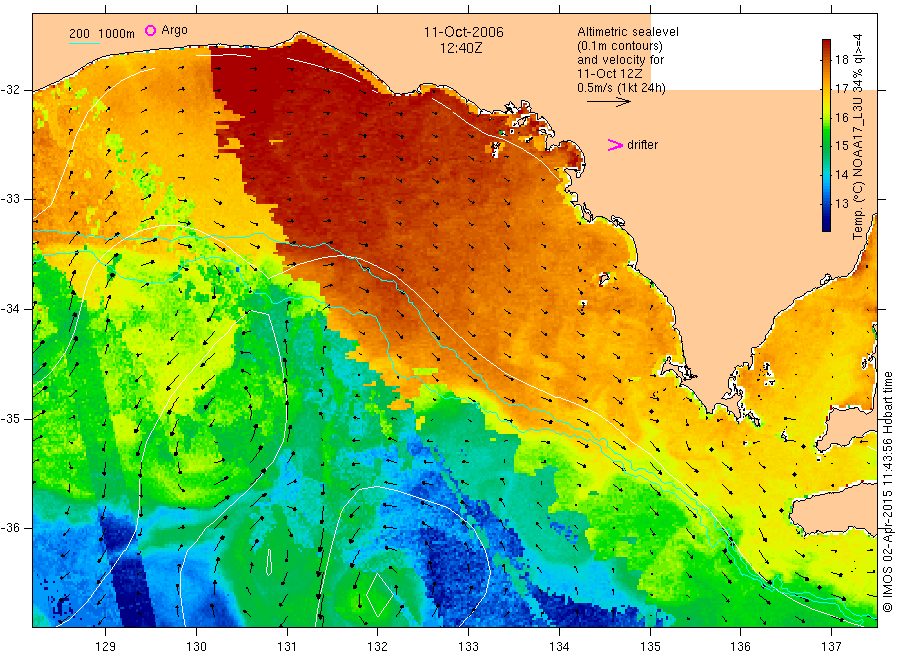Click the cyan 200m depth contour legend line
This screenshot has height=660, width=900.
point(84,42)
